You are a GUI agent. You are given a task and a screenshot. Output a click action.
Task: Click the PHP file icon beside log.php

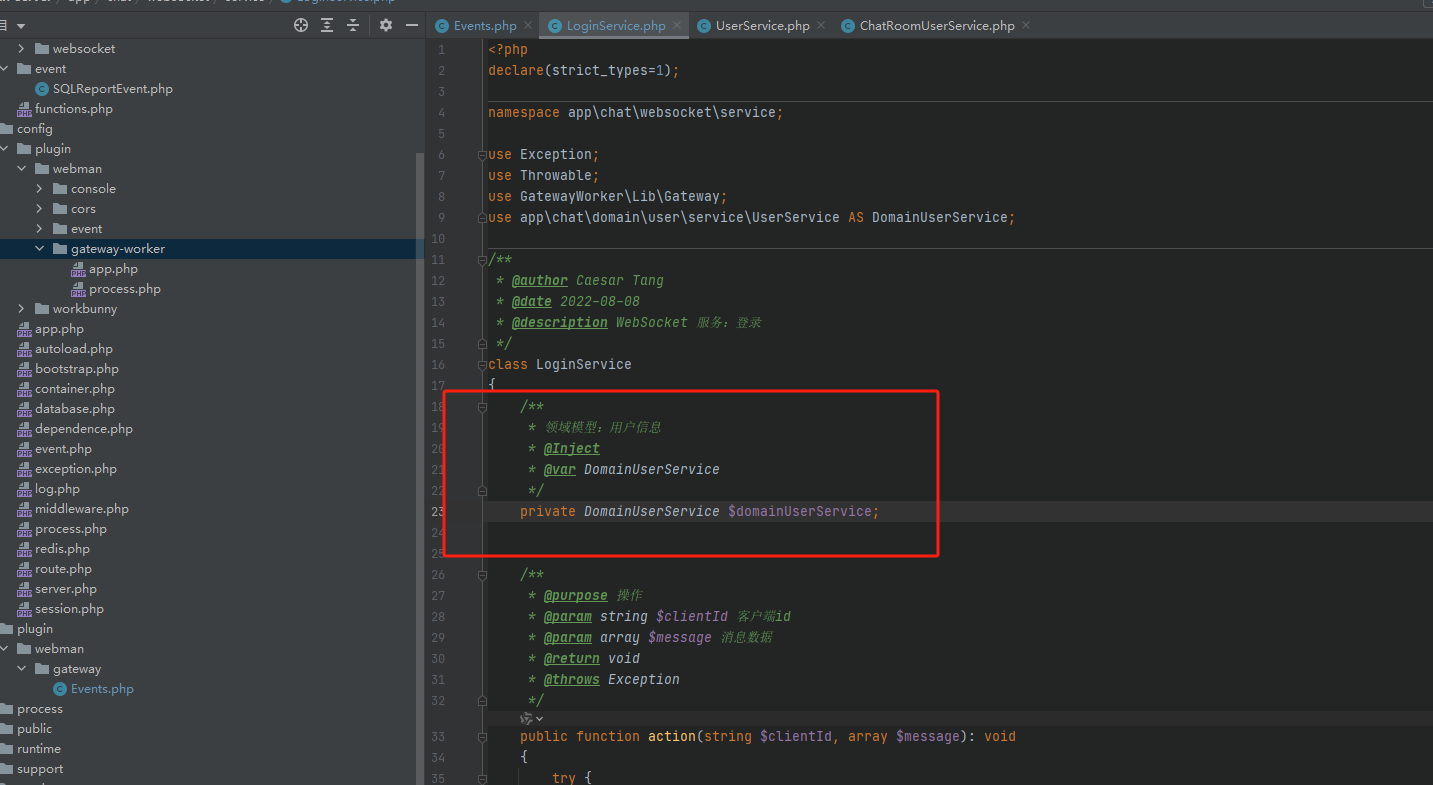coord(24,489)
